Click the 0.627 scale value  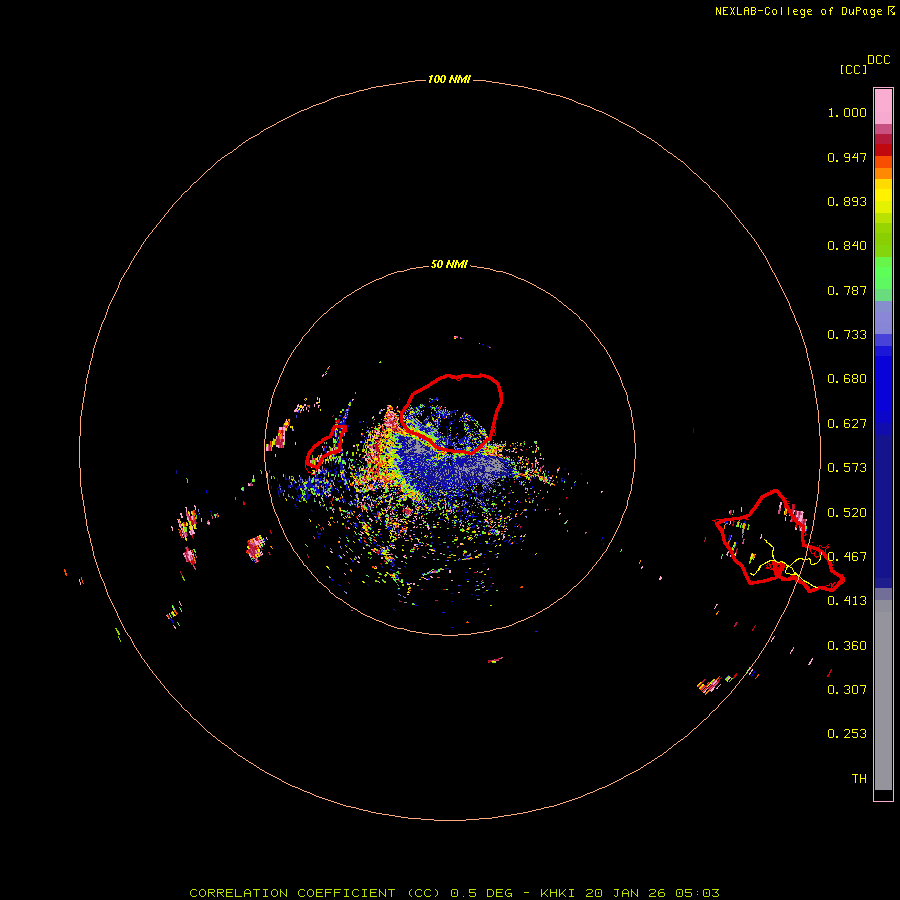coord(847,424)
